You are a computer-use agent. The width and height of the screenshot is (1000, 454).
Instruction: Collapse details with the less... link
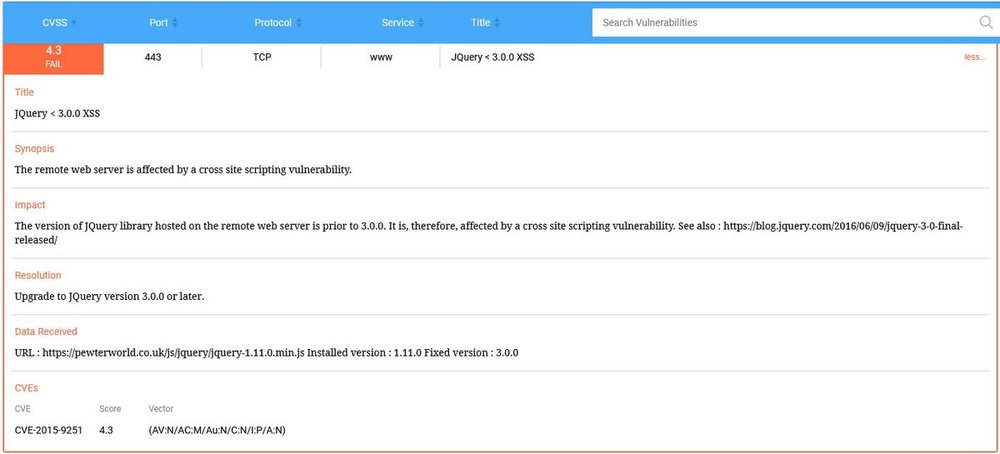[x=974, y=58]
